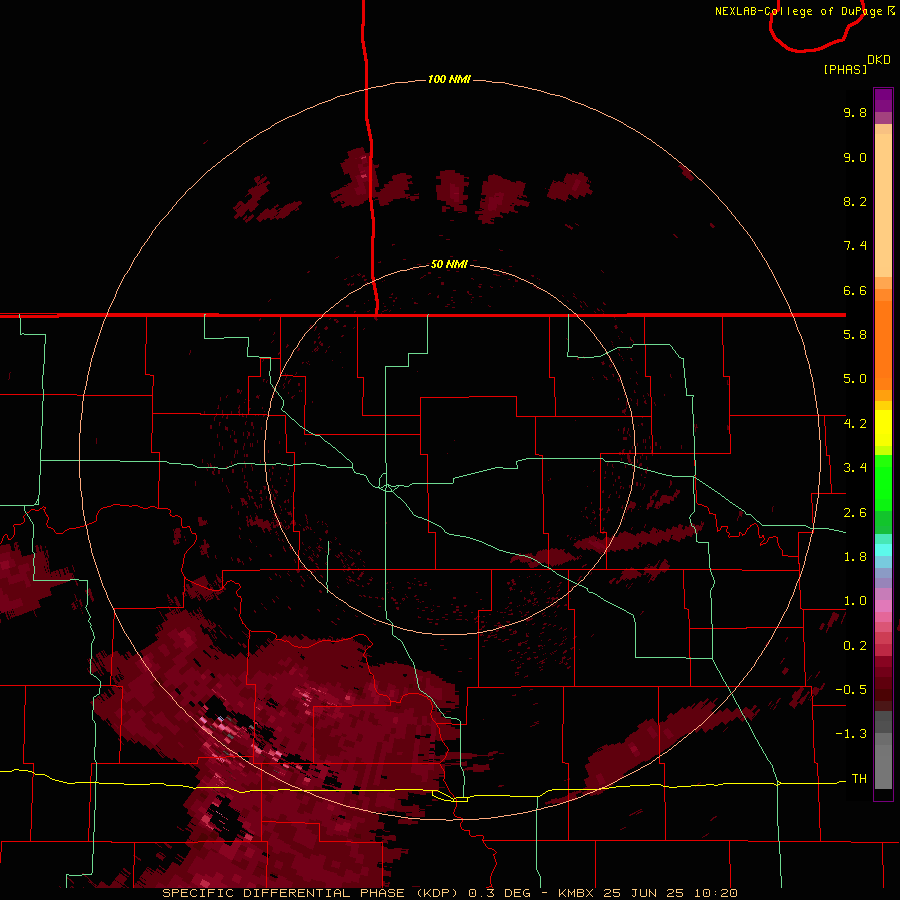Screen dimensions: 900x900
Task: Select the 9.8 scale value
Action: [855, 112]
